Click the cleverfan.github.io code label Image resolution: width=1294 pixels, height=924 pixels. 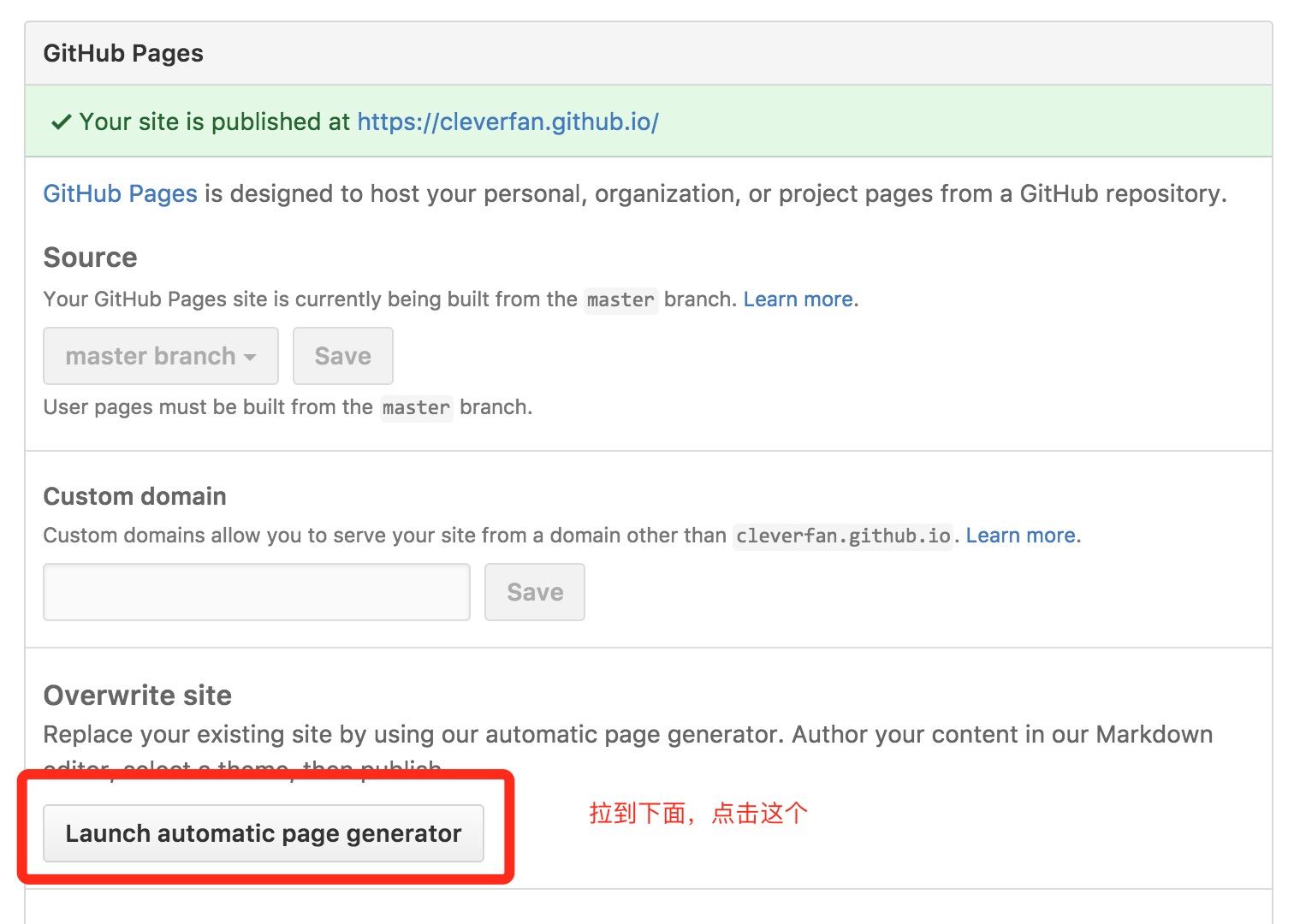click(x=843, y=536)
